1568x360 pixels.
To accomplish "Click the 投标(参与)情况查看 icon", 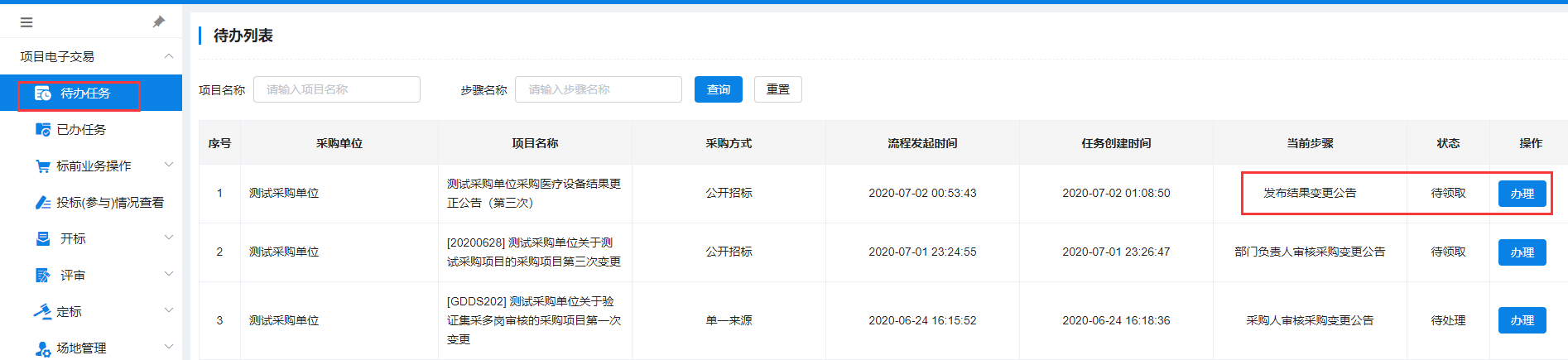I will (x=43, y=203).
